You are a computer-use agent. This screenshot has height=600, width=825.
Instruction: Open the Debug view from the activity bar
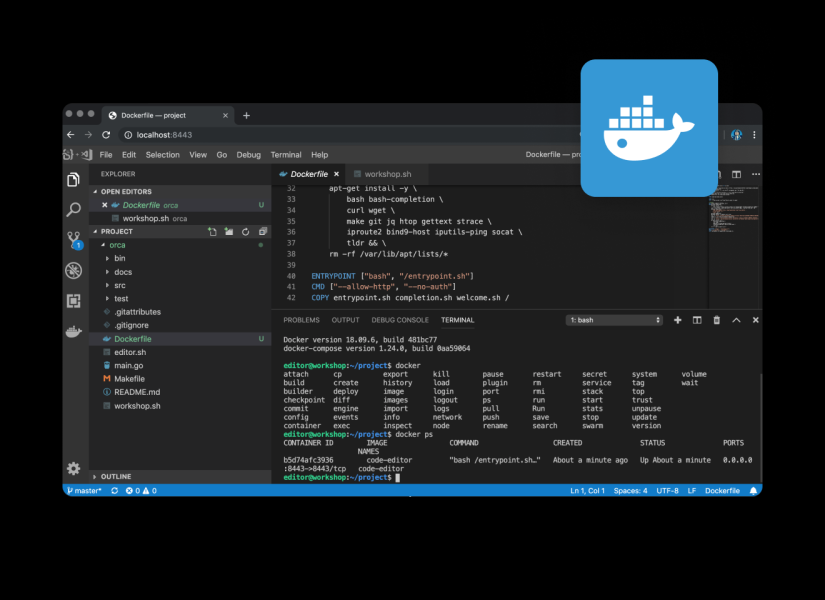[73, 270]
